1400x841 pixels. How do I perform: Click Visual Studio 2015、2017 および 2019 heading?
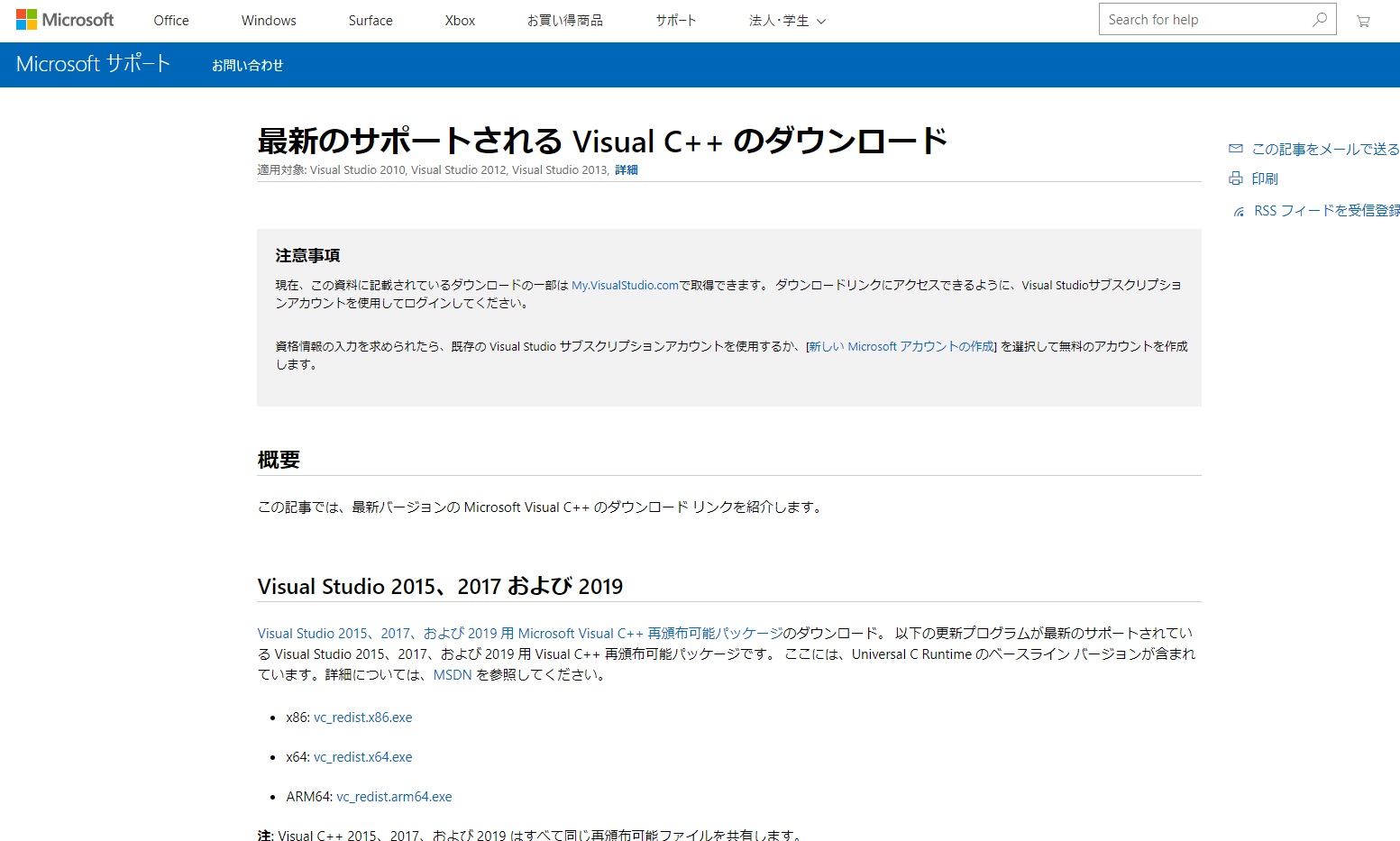[x=440, y=586]
